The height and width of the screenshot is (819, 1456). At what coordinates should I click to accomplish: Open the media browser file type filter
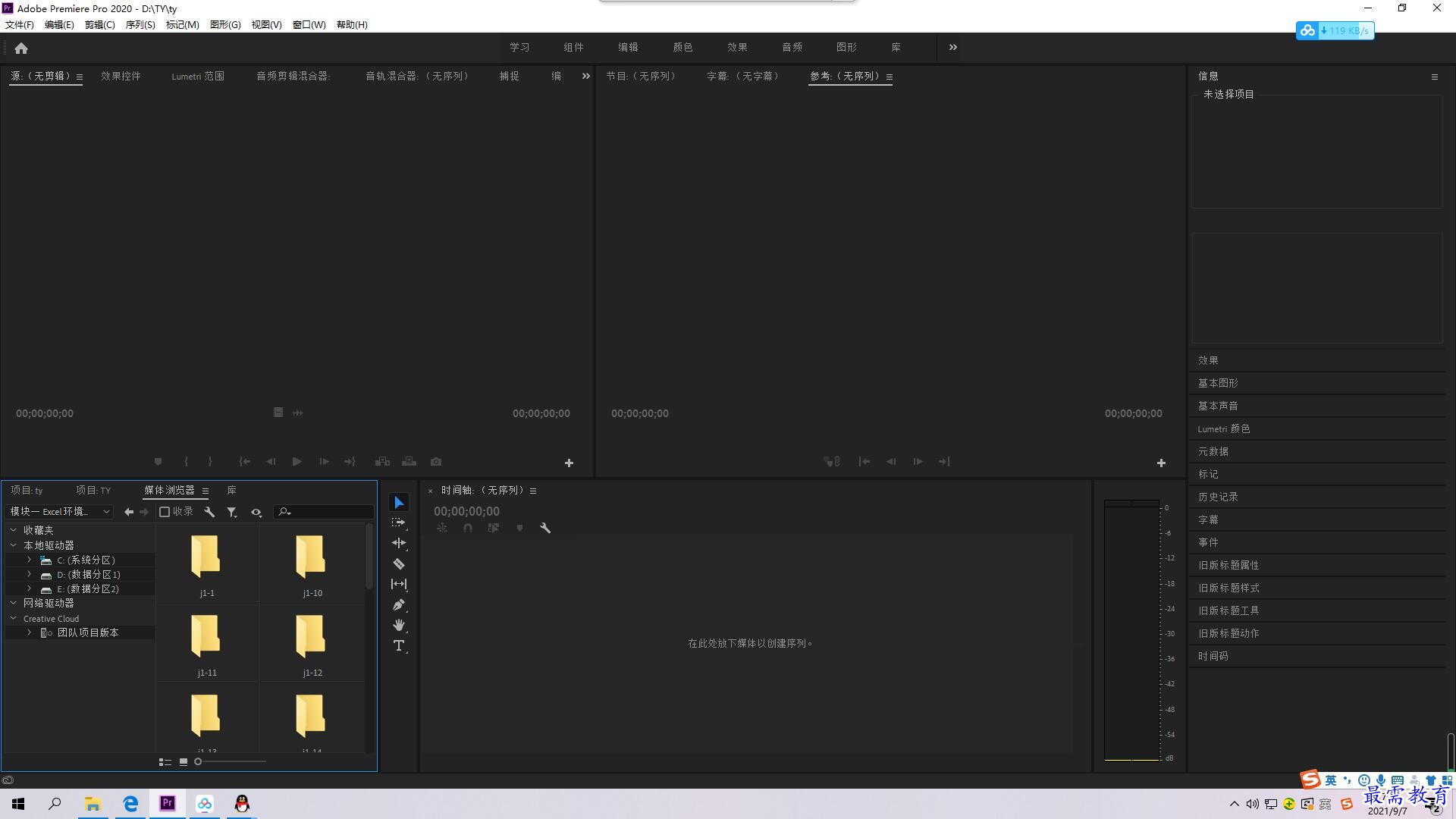[x=232, y=512]
